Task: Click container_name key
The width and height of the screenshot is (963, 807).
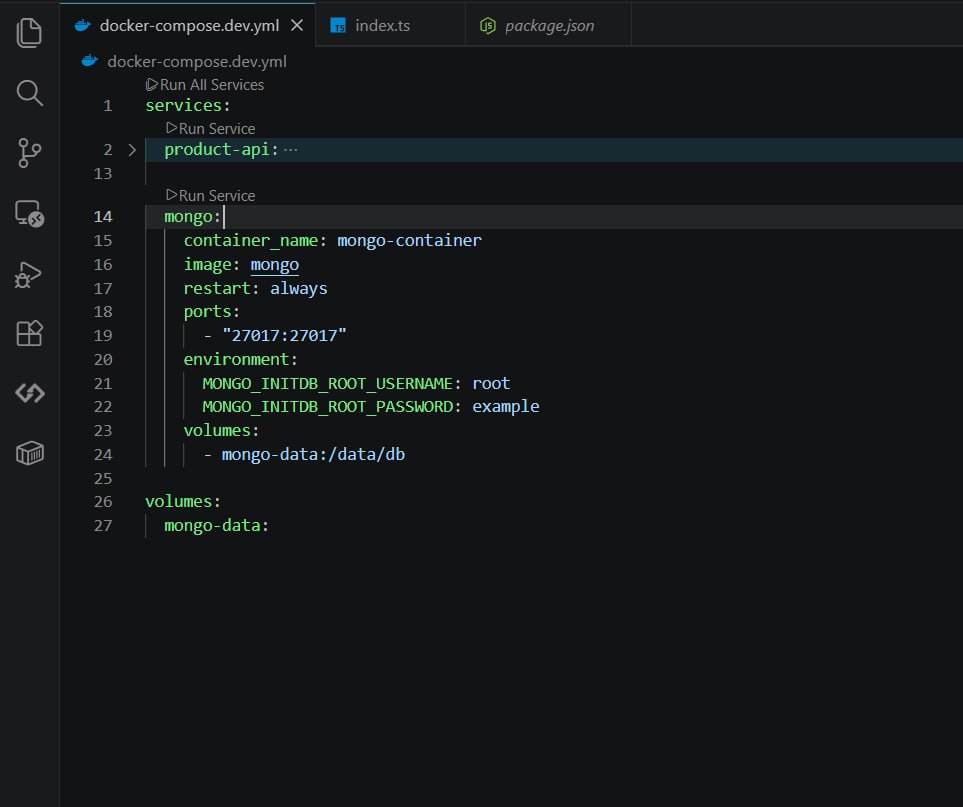Action: [x=251, y=240]
